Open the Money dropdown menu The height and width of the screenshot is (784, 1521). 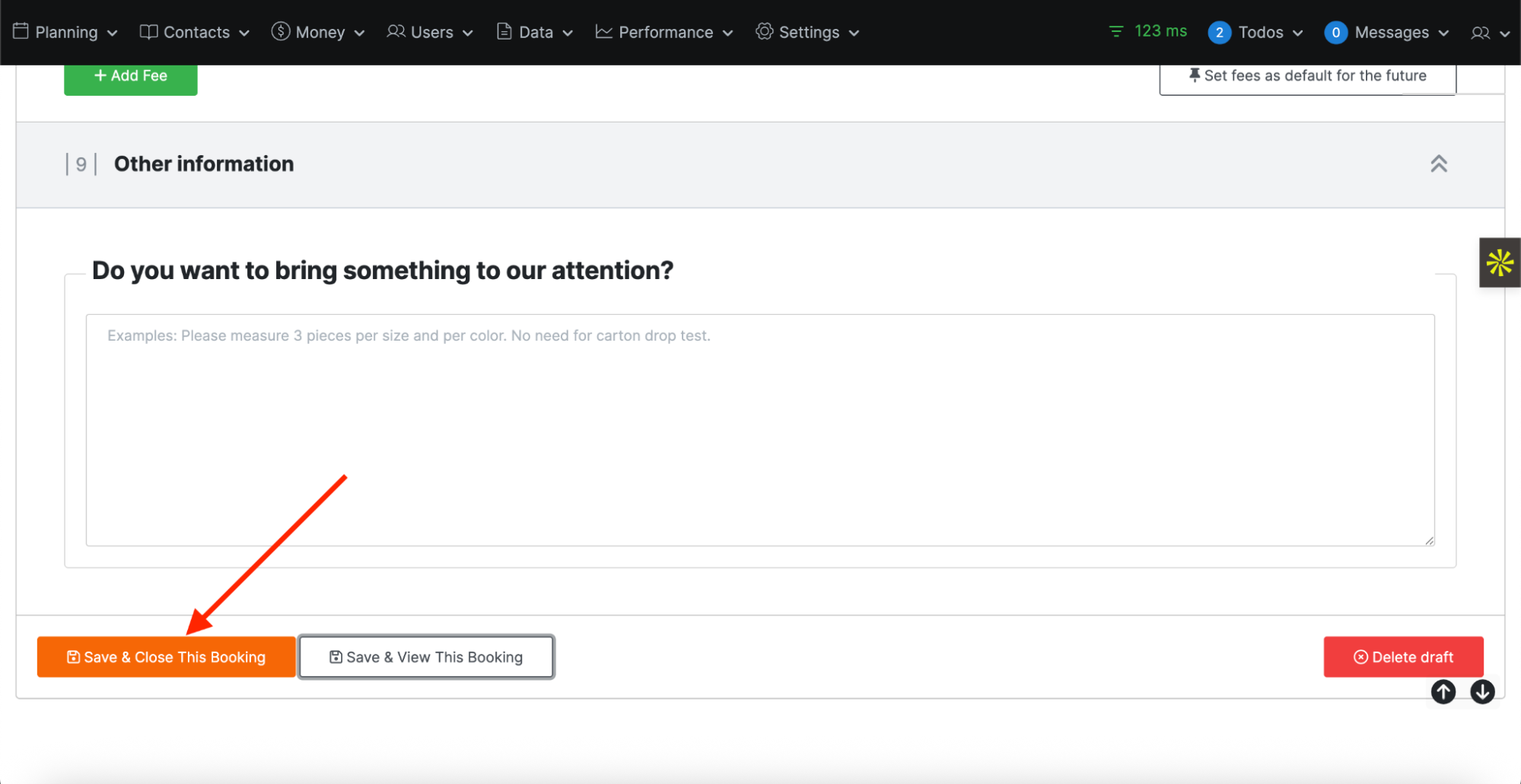[x=319, y=33]
